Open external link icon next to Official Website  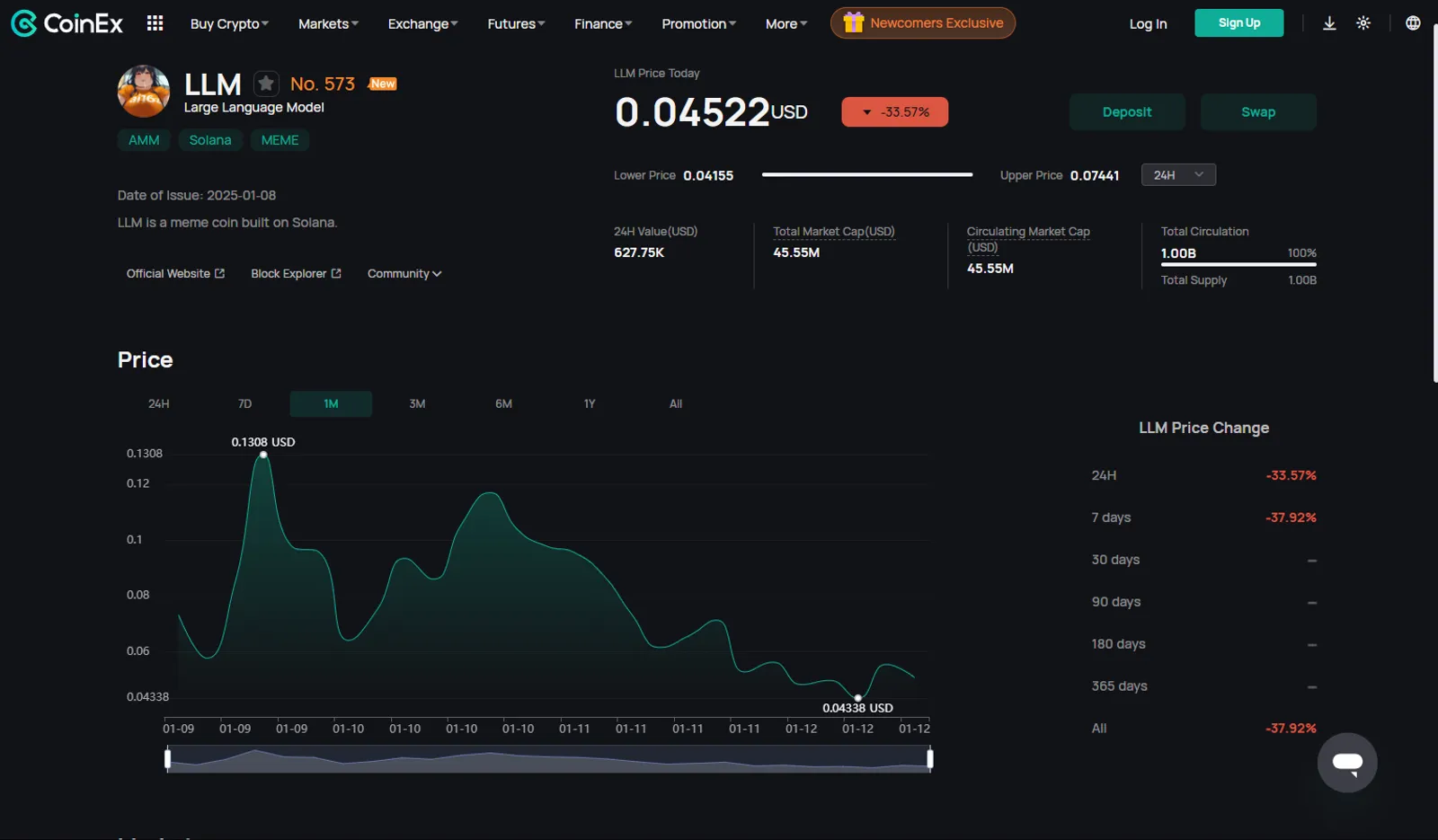(x=219, y=273)
